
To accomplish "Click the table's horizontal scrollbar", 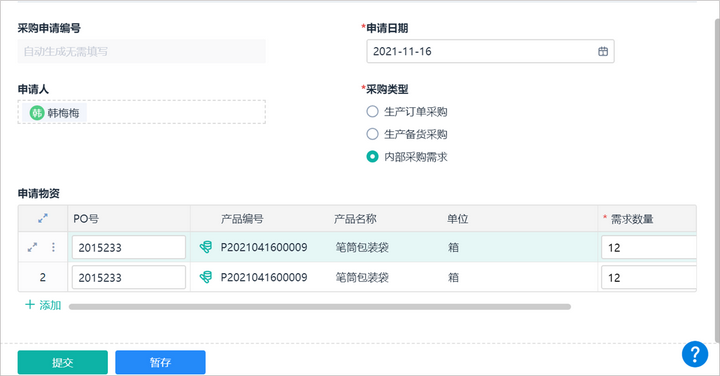I will tap(320, 307).
